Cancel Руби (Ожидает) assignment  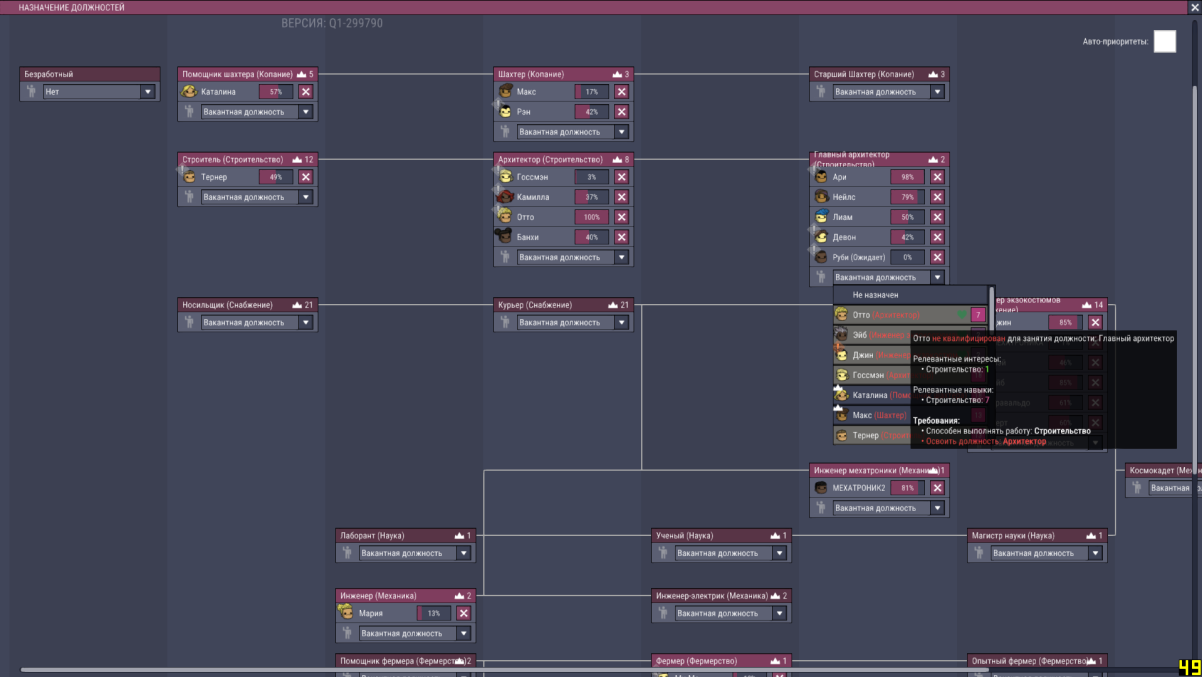(x=938, y=257)
